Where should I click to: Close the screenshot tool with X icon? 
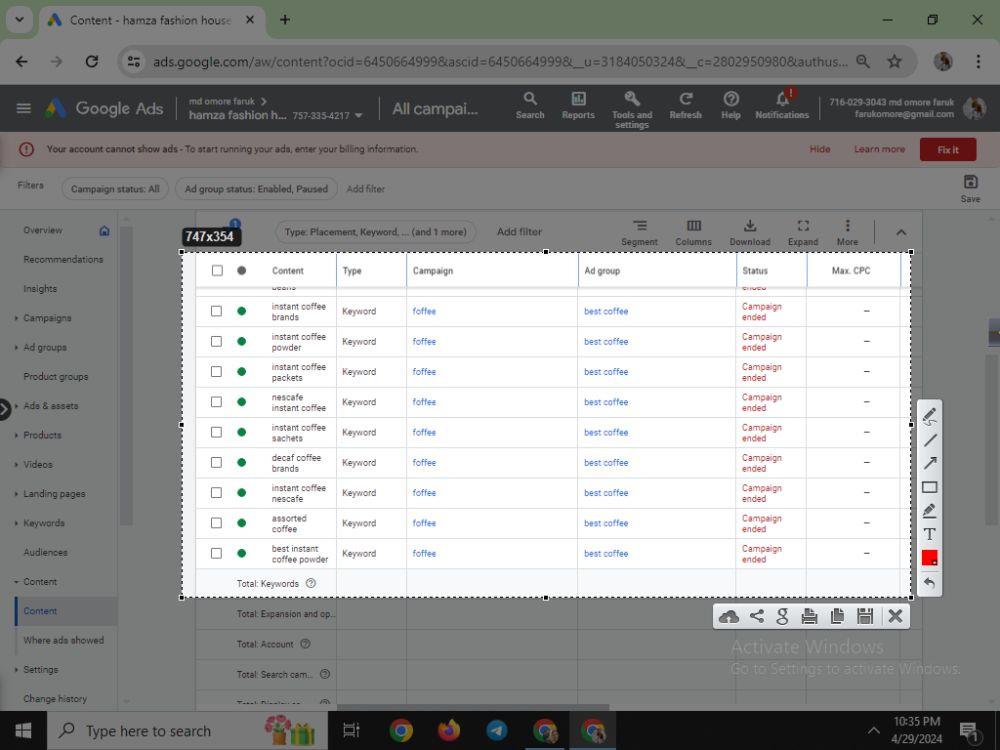[x=895, y=616]
